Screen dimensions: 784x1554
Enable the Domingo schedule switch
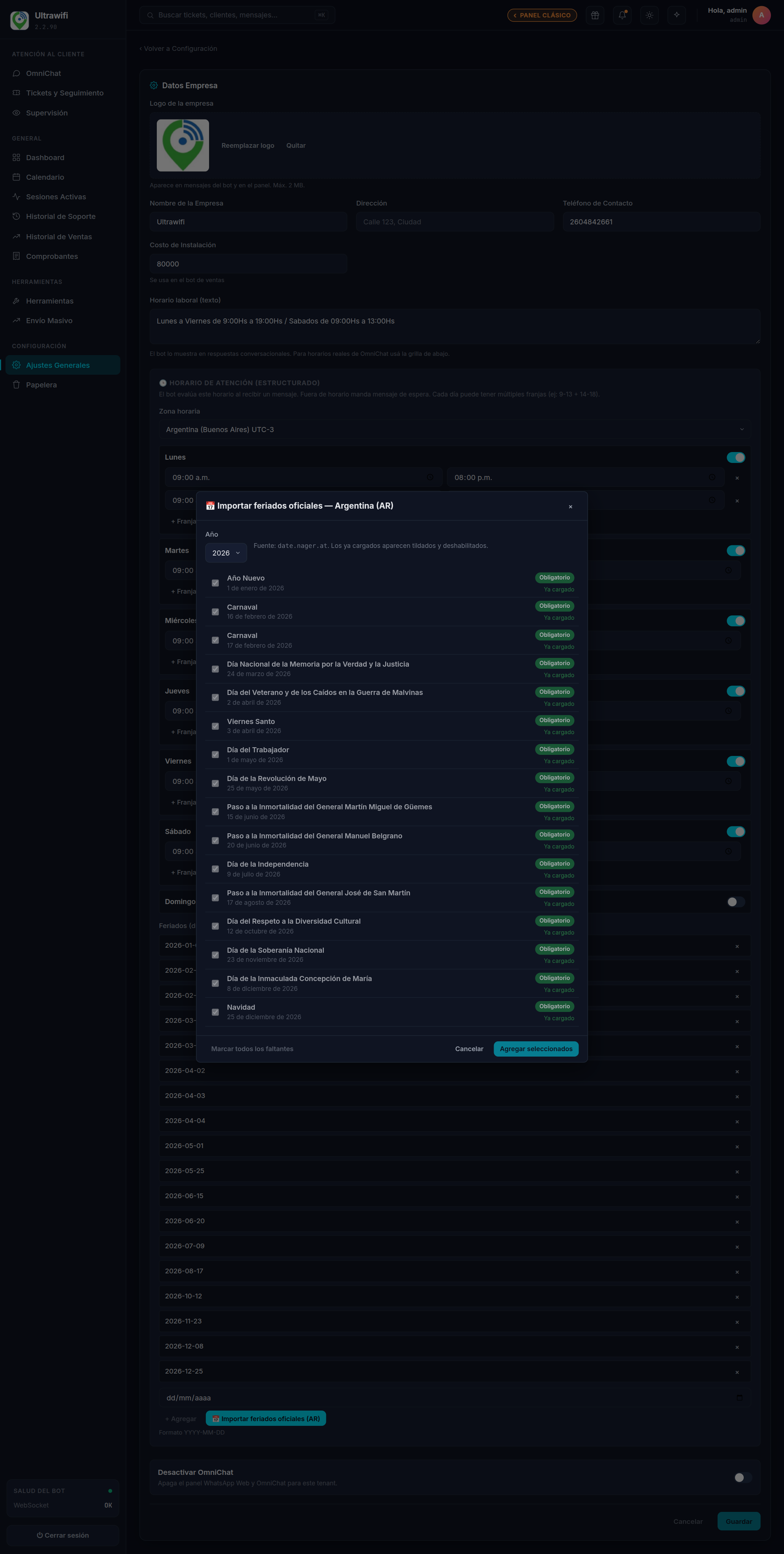736,902
